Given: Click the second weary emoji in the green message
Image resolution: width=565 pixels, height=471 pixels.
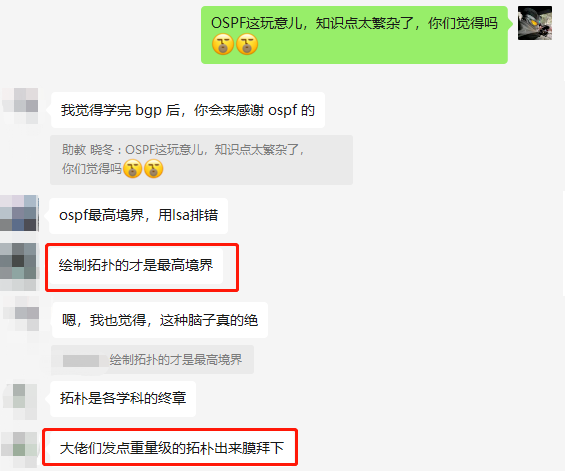Looking at the screenshot, I should coord(247,45).
